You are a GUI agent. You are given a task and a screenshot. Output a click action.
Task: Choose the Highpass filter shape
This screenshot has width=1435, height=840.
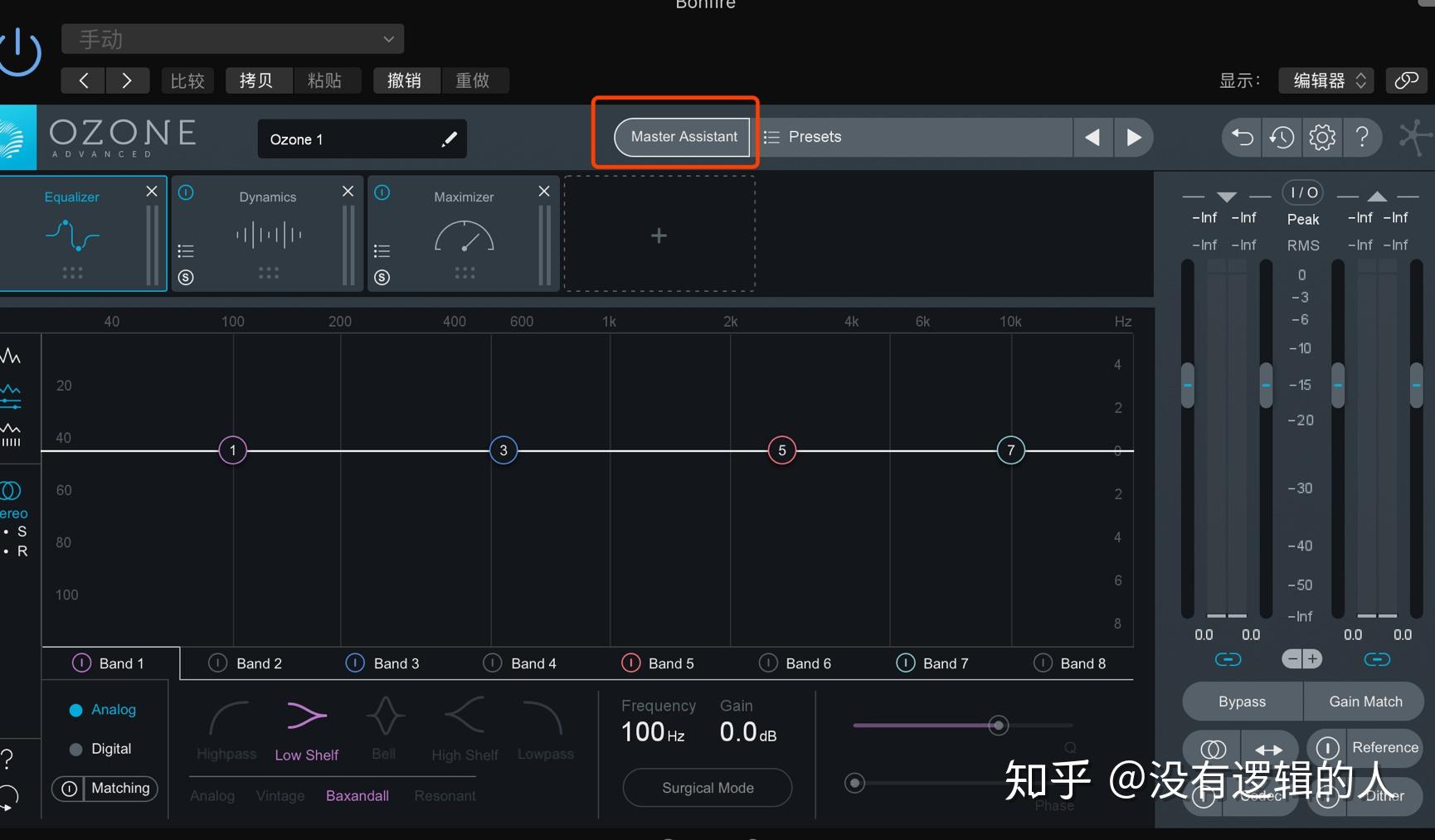pos(226,730)
